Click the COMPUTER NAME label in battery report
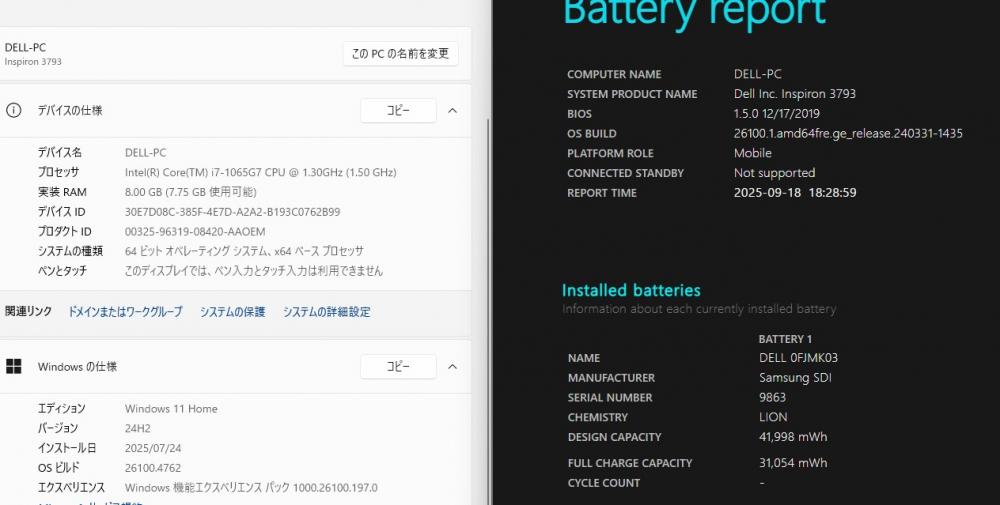1000x505 pixels. pos(614,74)
